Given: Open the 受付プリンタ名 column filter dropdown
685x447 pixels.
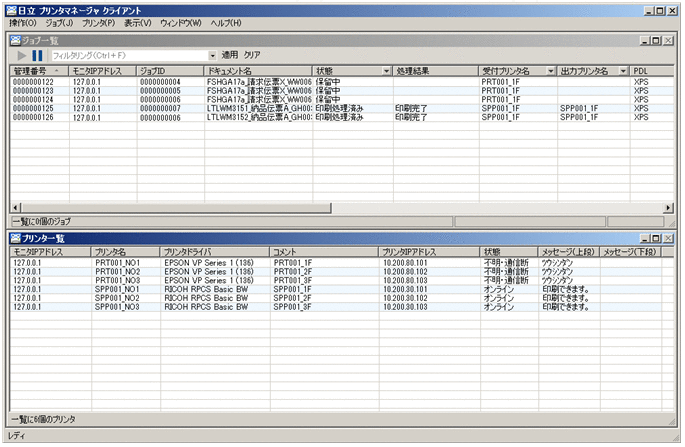Looking at the screenshot, I should click(551, 71).
